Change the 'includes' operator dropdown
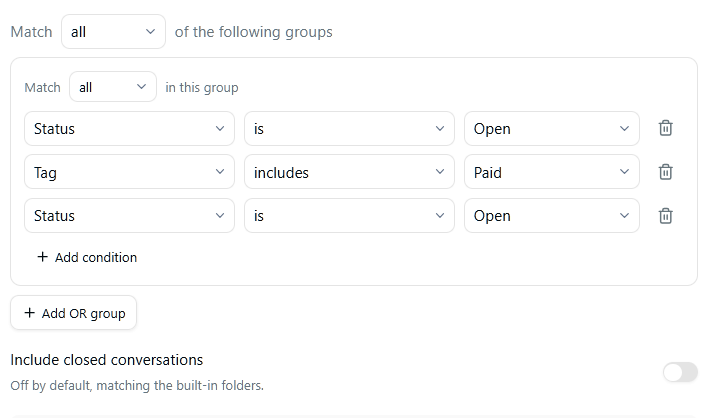711x418 pixels. [349, 172]
